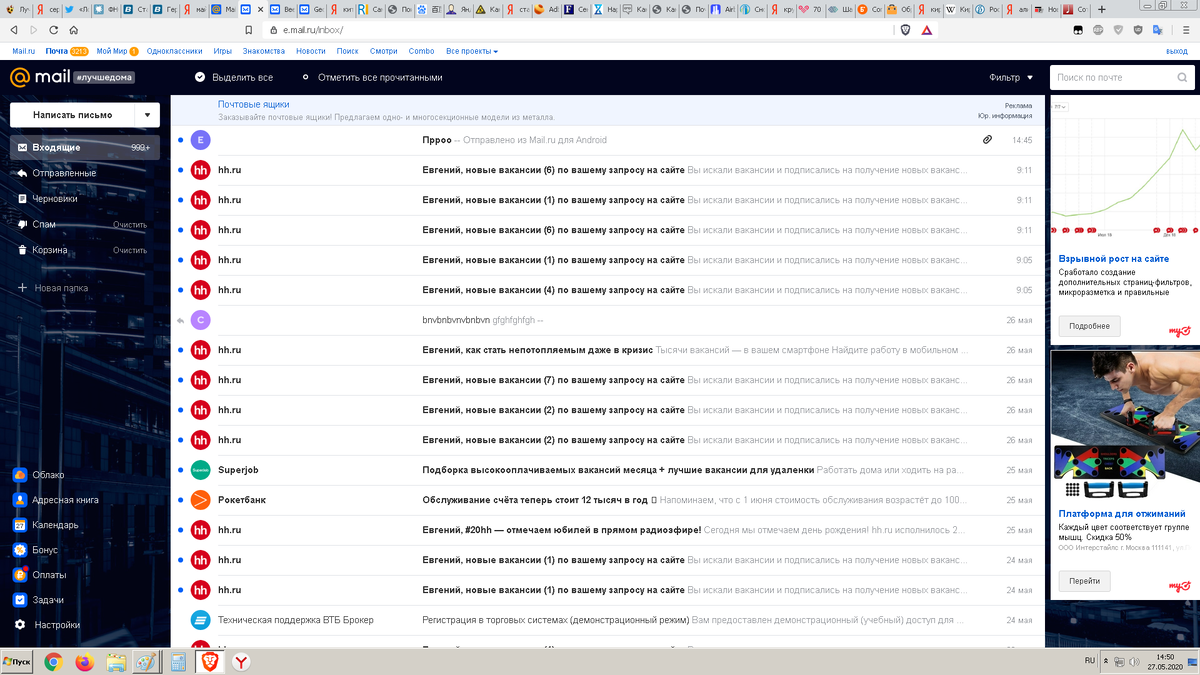Create a folder with Новая папка
This screenshot has height=675, width=1200.
(x=53, y=288)
